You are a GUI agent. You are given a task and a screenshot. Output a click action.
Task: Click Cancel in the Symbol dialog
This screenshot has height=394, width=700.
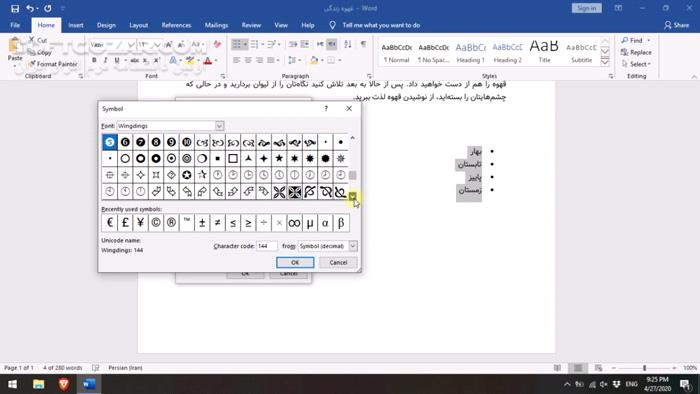pyautogui.click(x=338, y=262)
